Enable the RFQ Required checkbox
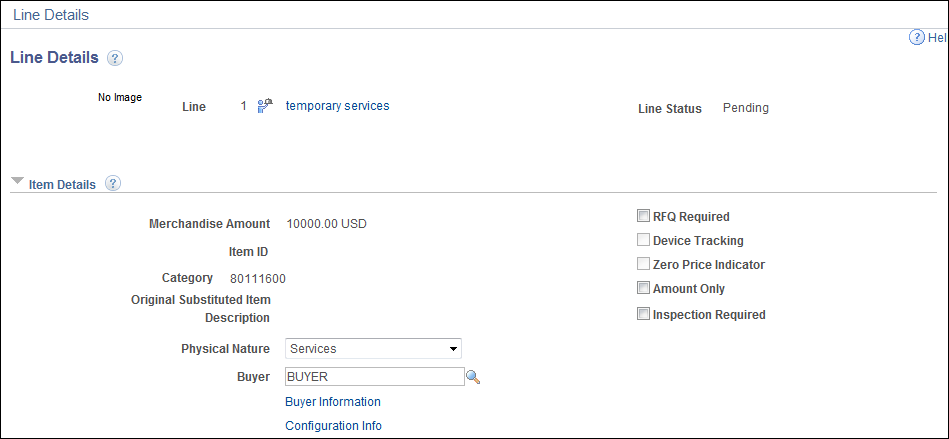The image size is (949, 439). tap(643, 216)
